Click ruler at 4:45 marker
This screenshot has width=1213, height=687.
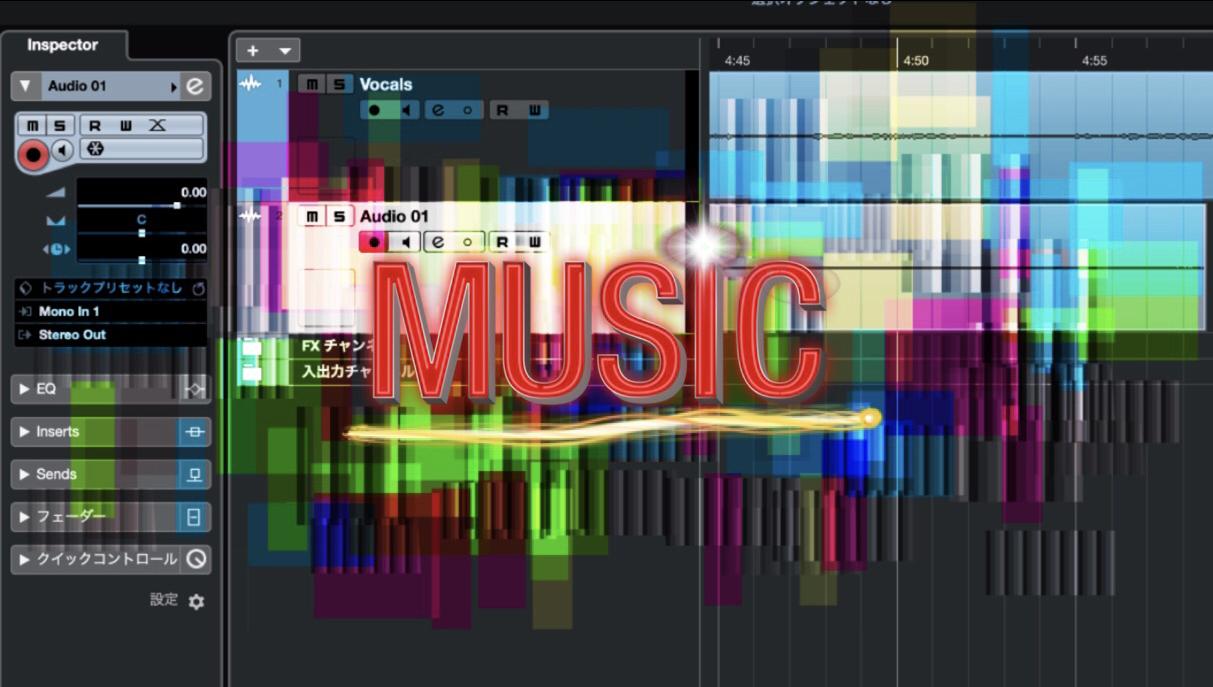click(738, 60)
